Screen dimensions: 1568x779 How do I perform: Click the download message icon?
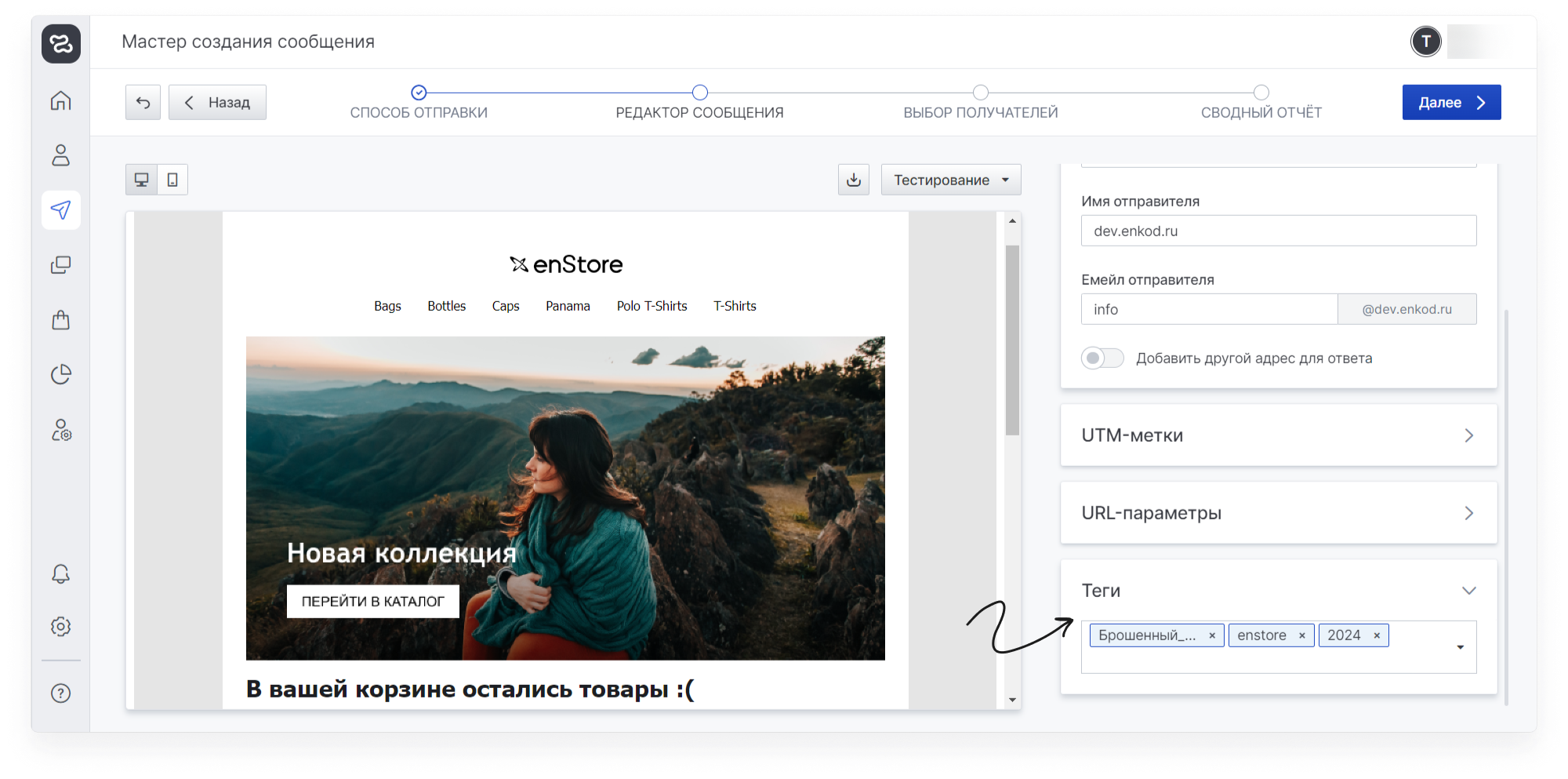click(854, 180)
